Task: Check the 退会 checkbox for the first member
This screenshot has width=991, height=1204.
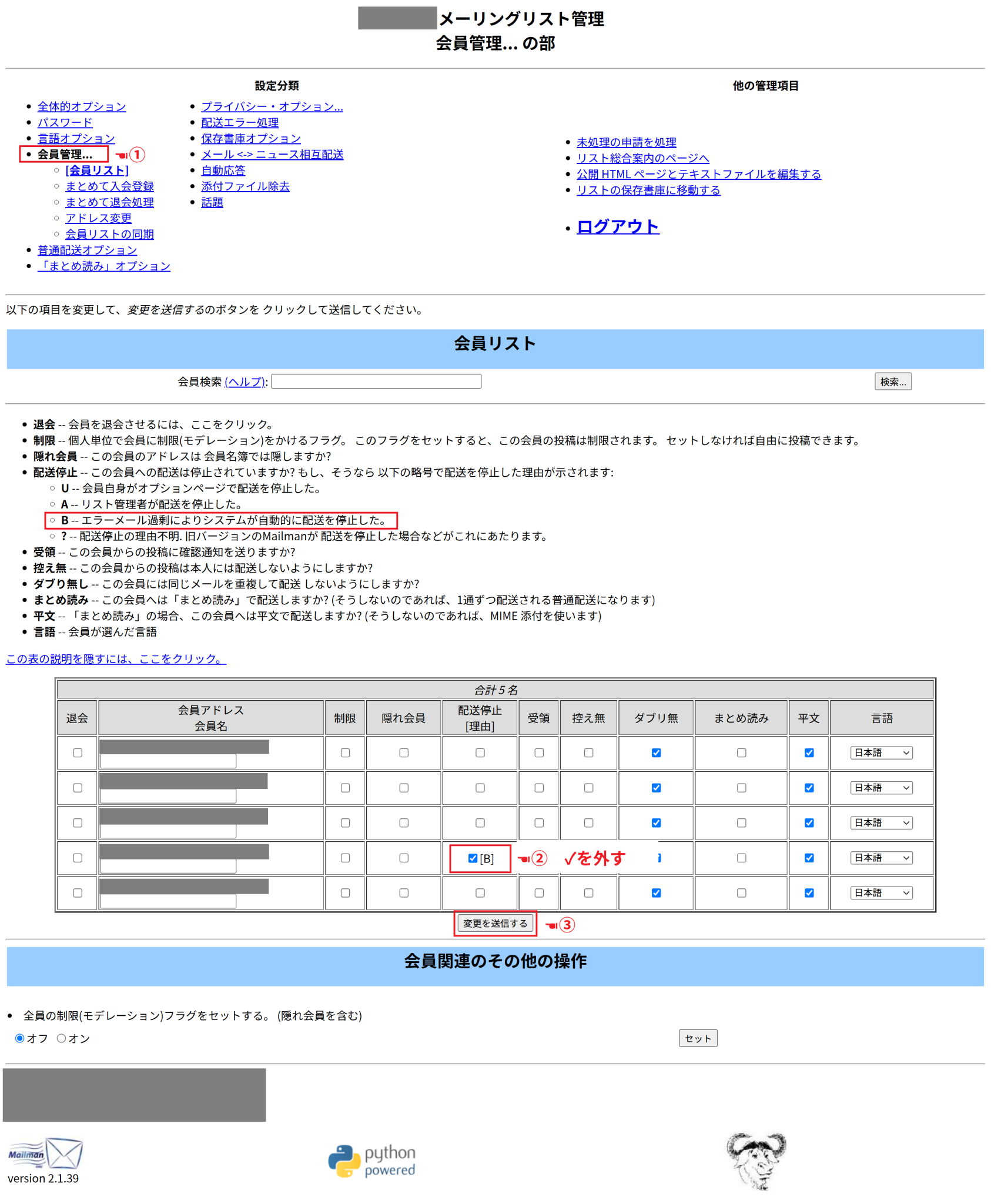Action: [x=77, y=753]
